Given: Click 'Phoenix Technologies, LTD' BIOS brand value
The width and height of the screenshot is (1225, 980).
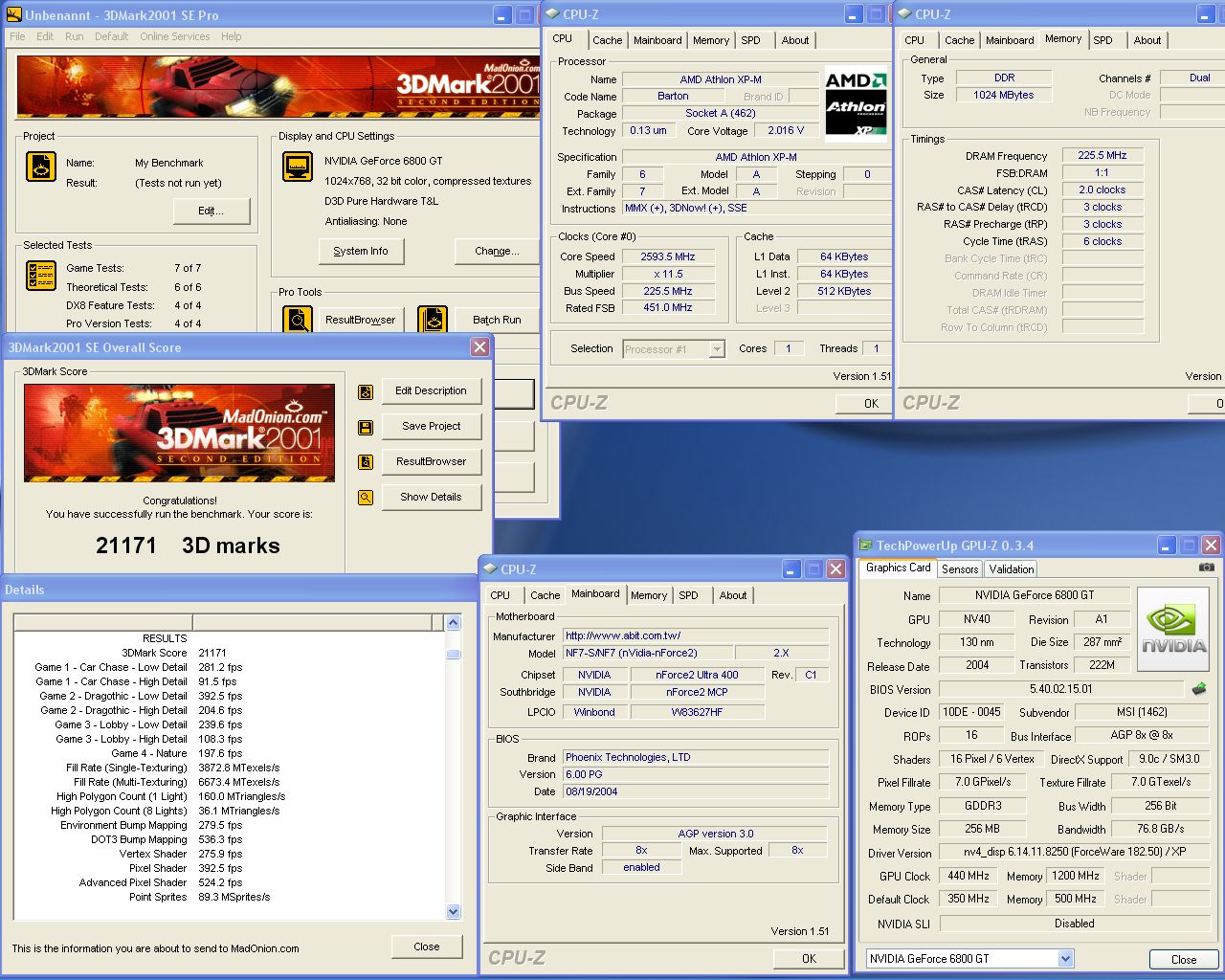Looking at the screenshot, I should (628, 757).
